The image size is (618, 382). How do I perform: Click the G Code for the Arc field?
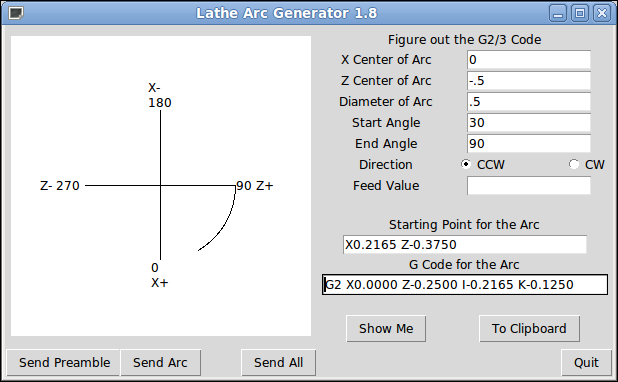(x=465, y=285)
